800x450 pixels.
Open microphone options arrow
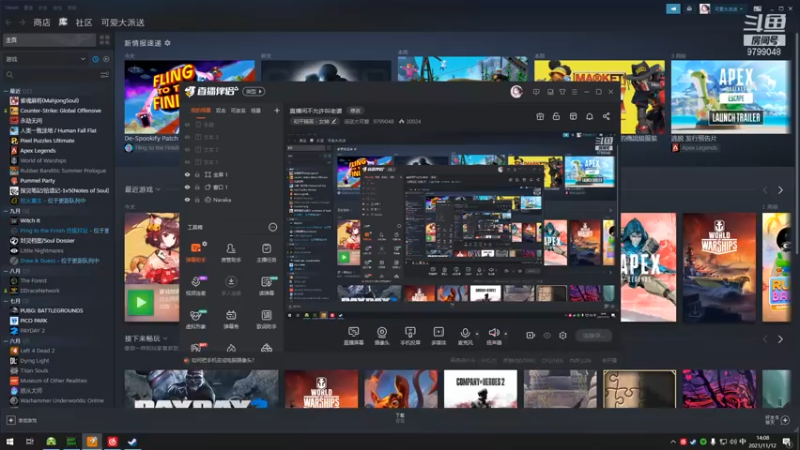477,334
